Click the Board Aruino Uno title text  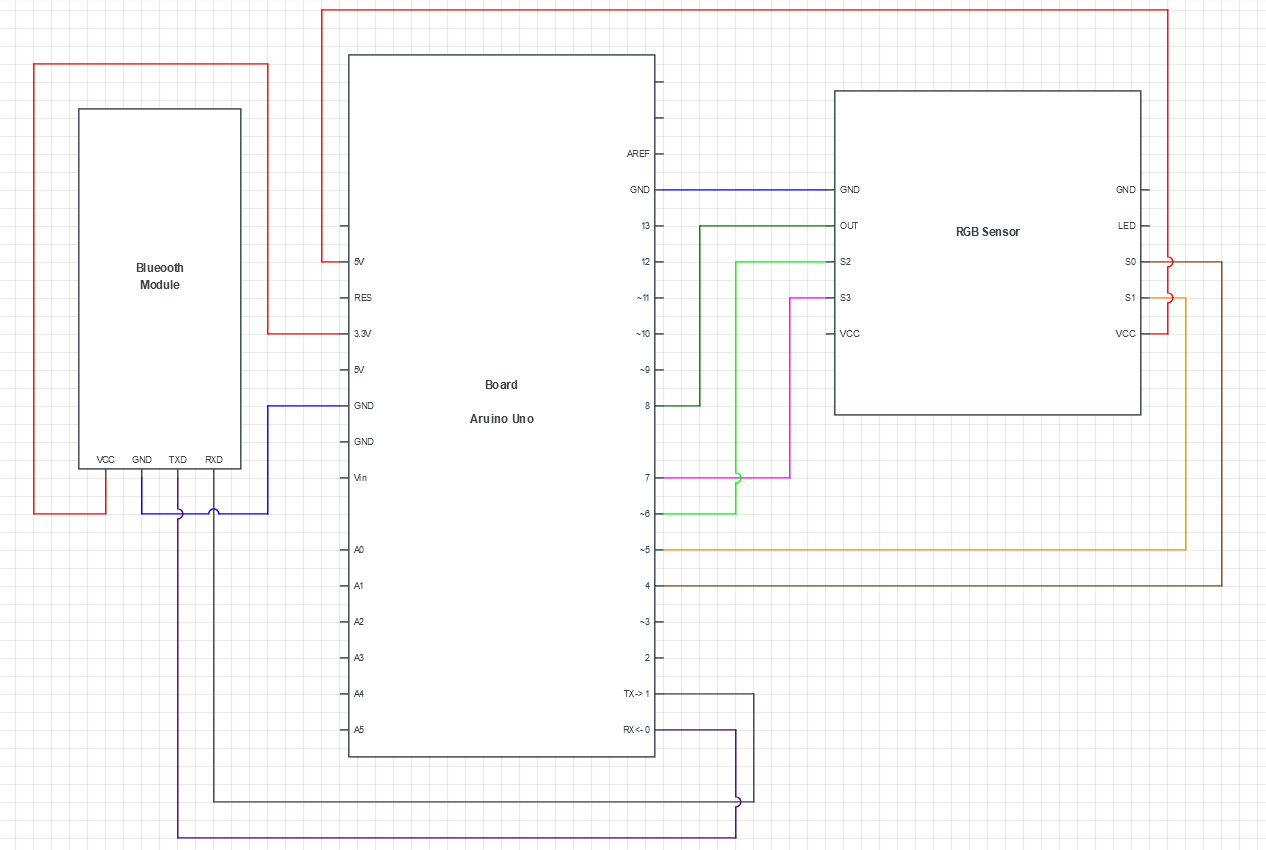500,402
